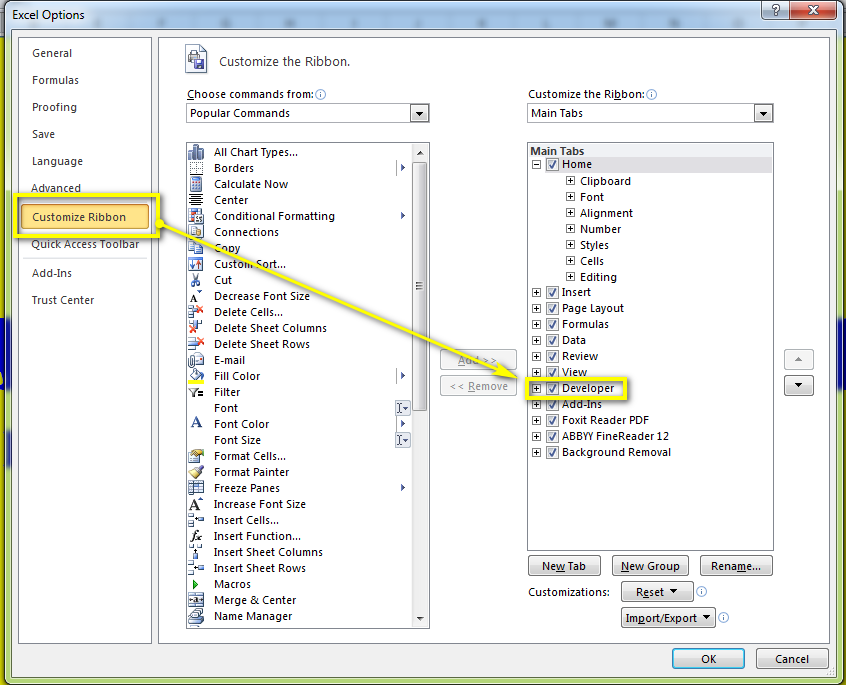This screenshot has width=846, height=685.
Task: Select the Calculate Now calculator icon
Action: 196,184
